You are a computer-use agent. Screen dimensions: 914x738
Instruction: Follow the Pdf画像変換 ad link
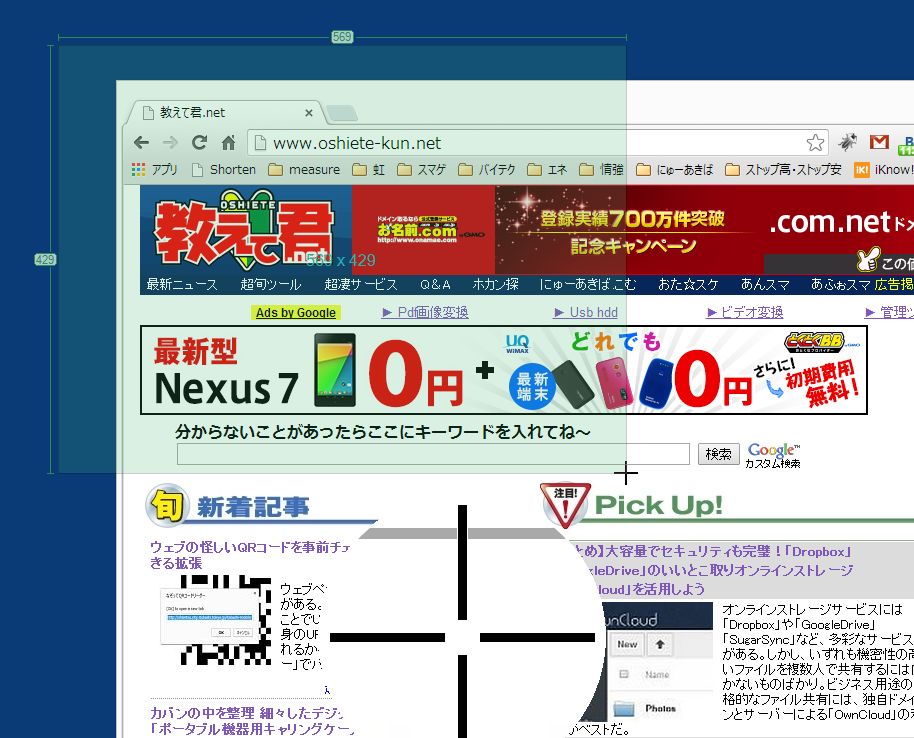(425, 313)
